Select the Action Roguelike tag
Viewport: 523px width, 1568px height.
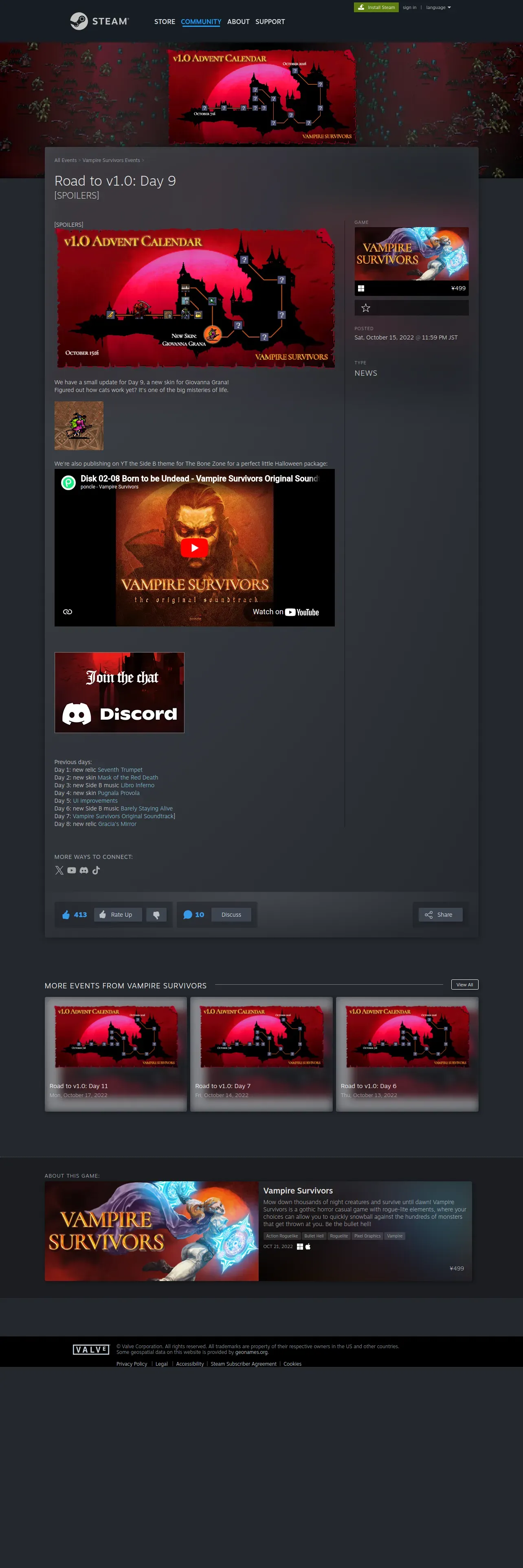(x=282, y=1236)
